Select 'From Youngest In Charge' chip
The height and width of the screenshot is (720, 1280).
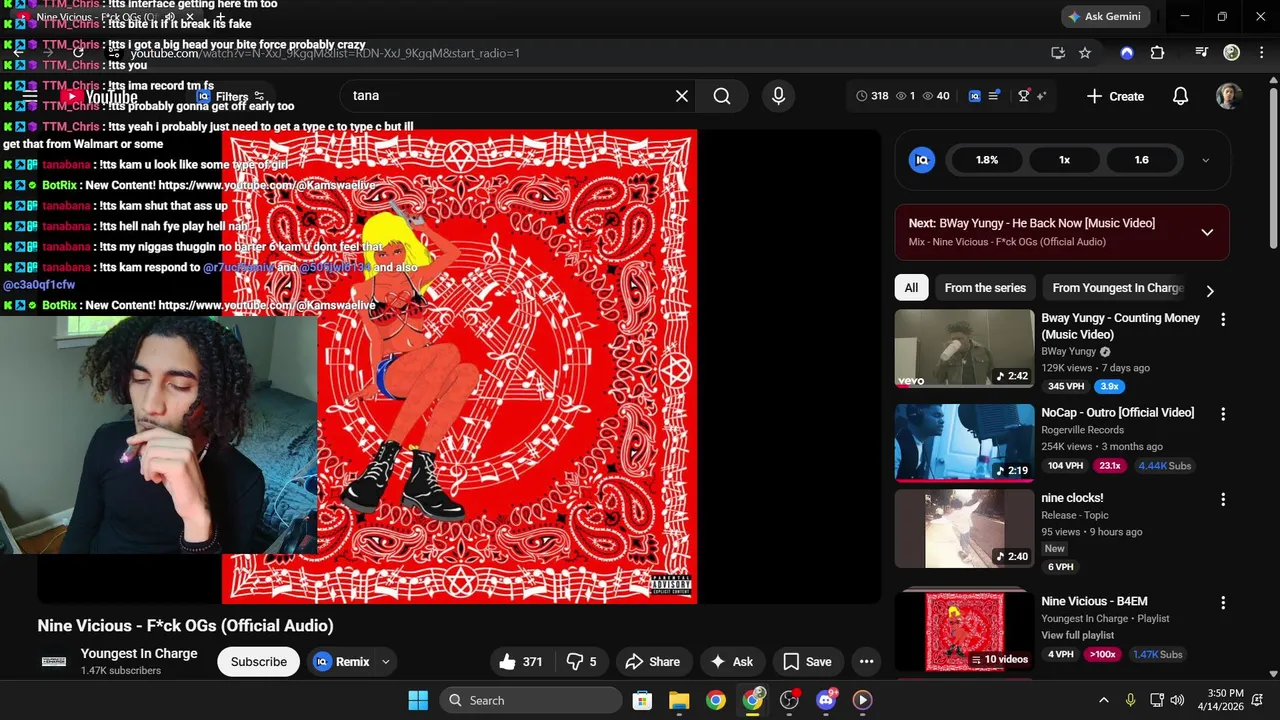tap(1117, 288)
